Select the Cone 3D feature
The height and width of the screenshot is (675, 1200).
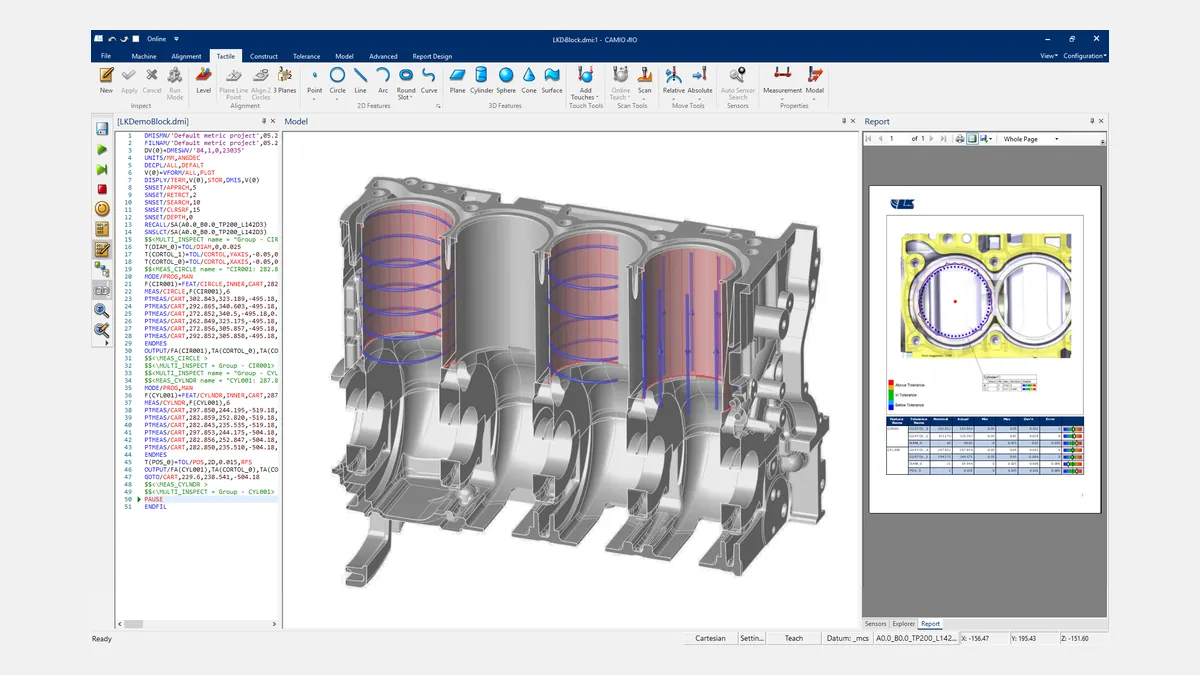pos(529,79)
